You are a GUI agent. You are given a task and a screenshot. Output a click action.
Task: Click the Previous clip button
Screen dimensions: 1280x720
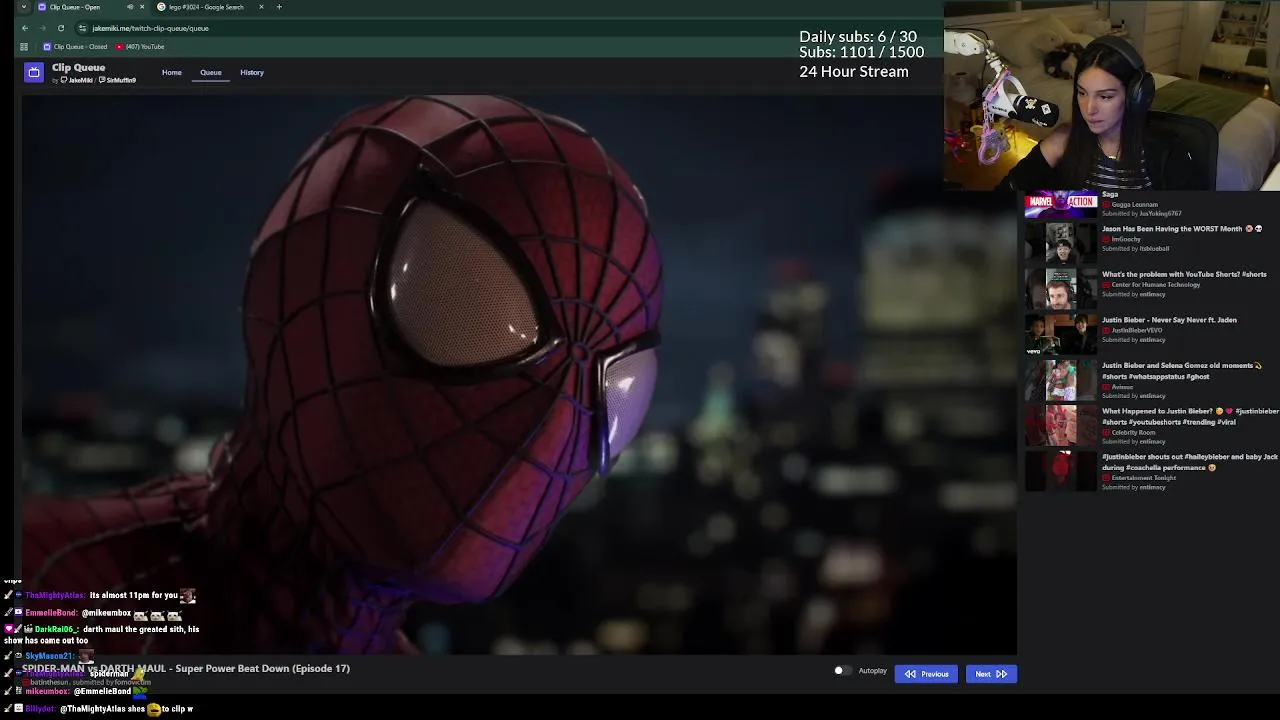[x=926, y=674]
